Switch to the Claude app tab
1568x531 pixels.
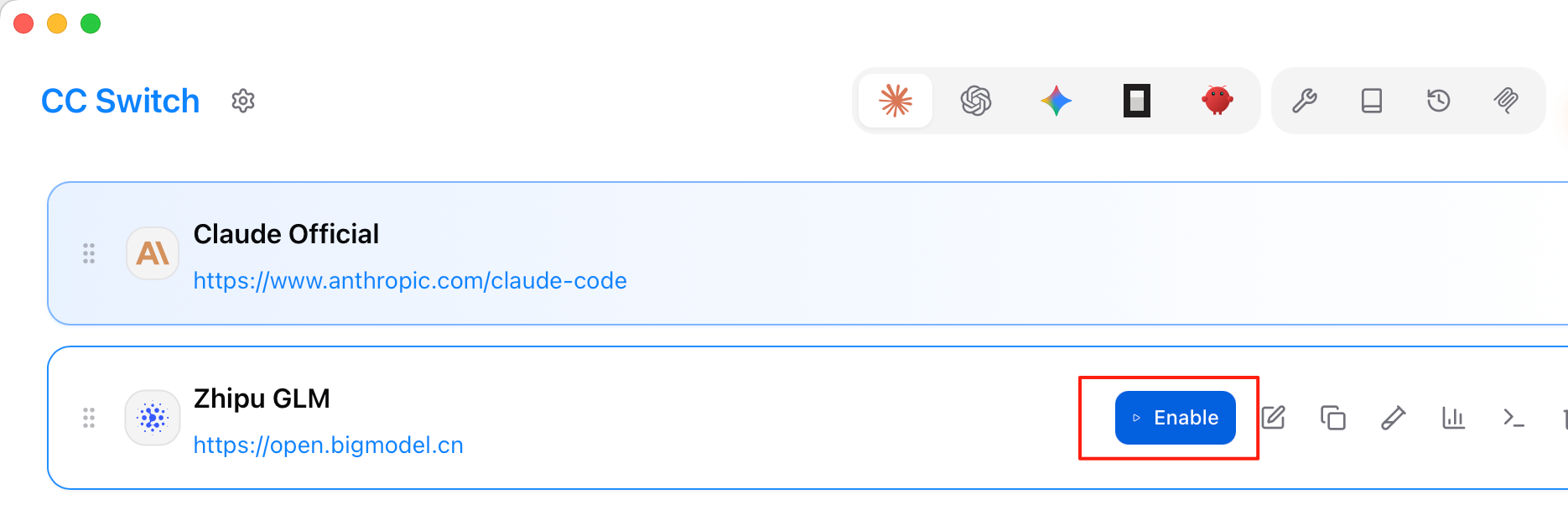pos(896,102)
